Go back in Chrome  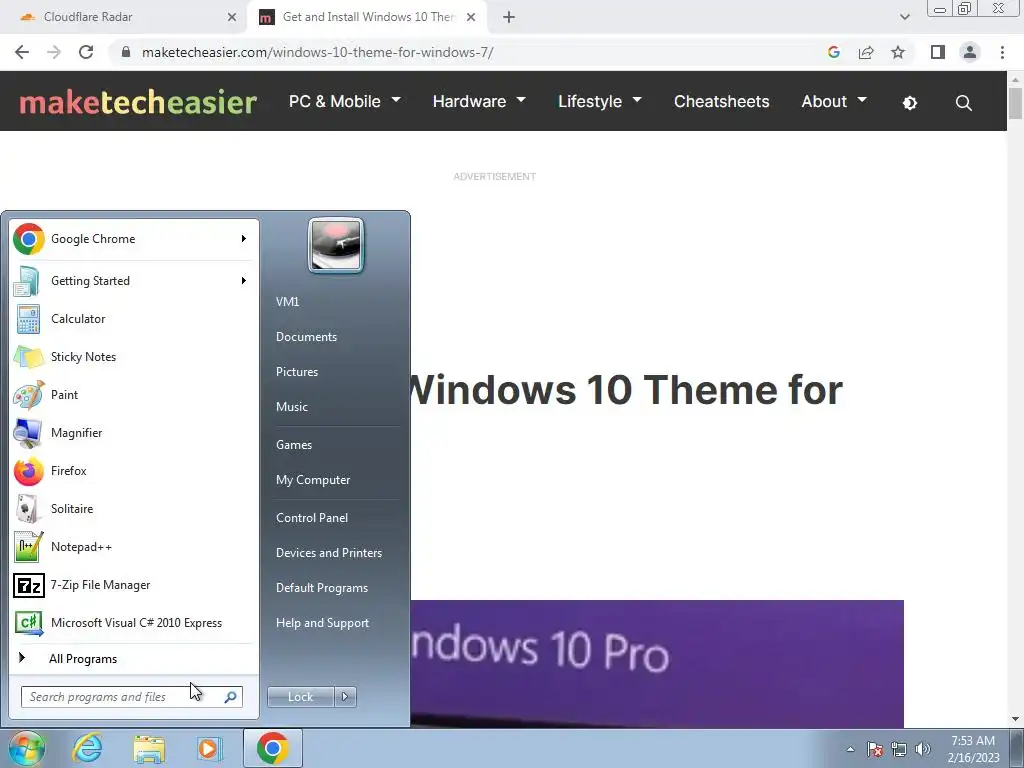click(22, 52)
